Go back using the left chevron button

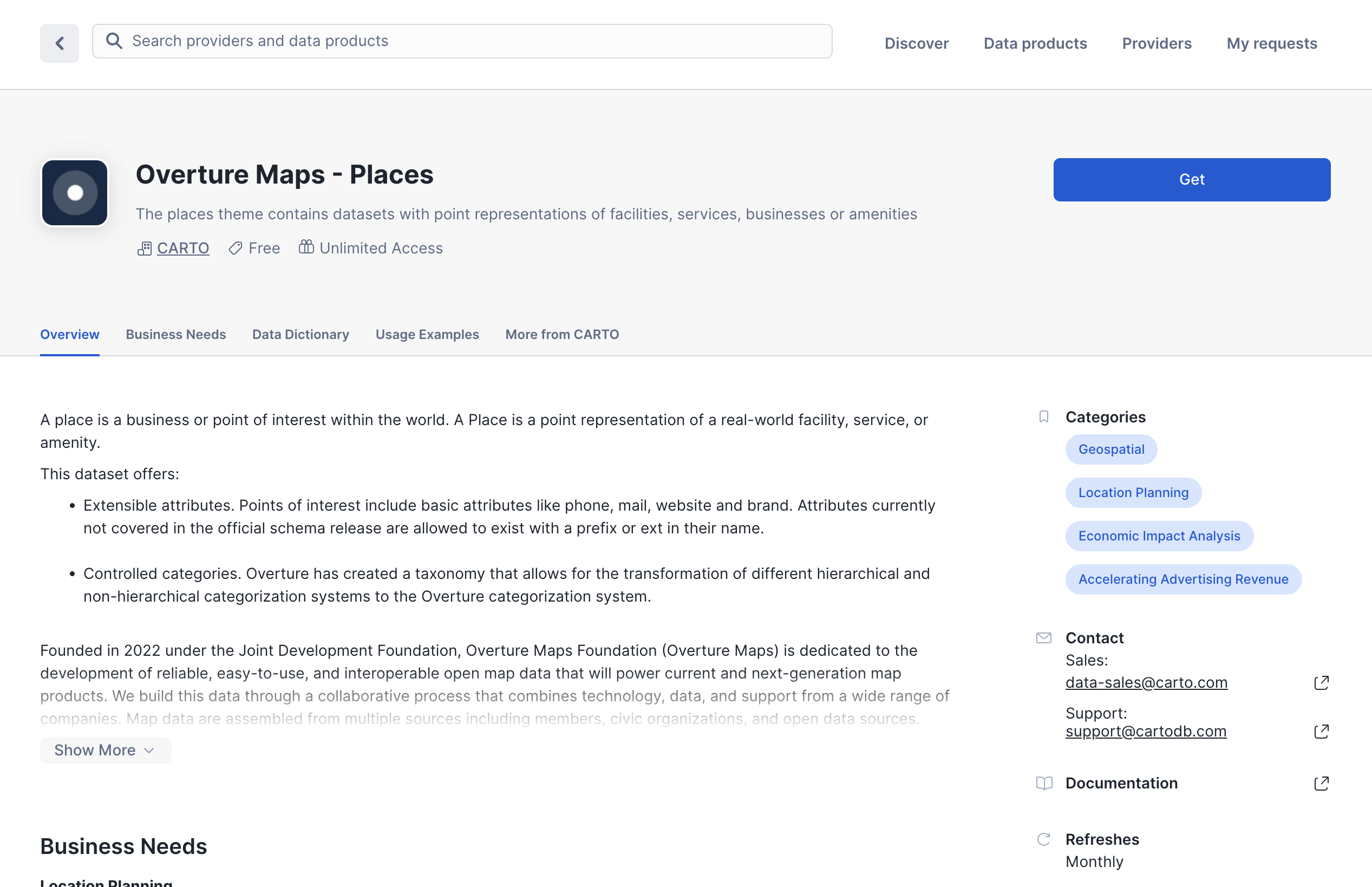pos(60,43)
